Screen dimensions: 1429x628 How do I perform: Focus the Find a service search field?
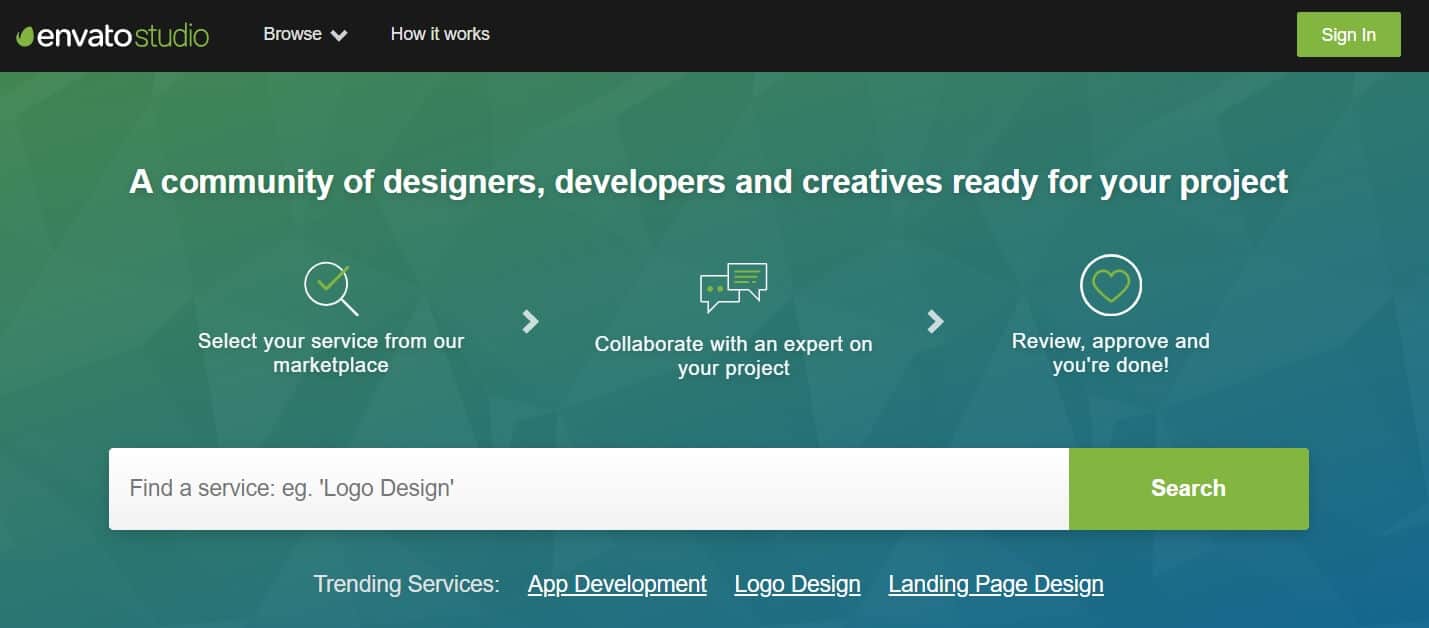(589, 489)
